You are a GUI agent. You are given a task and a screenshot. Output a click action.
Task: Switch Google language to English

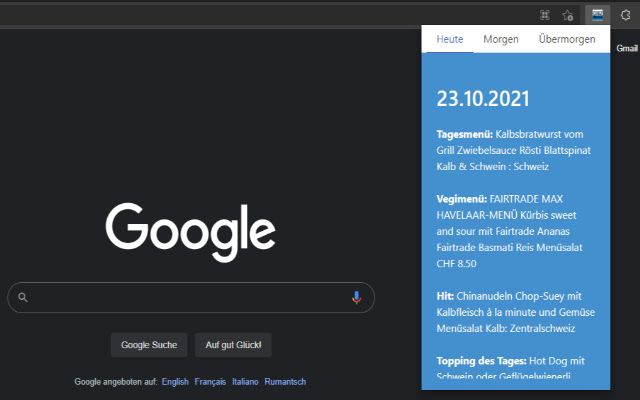175,382
